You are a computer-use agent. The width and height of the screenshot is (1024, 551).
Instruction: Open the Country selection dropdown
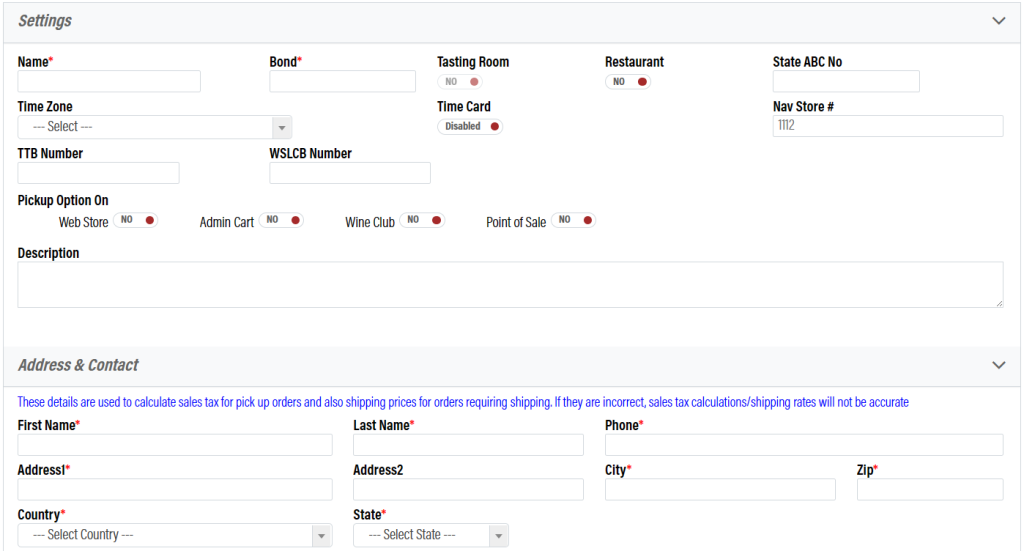pos(174,535)
